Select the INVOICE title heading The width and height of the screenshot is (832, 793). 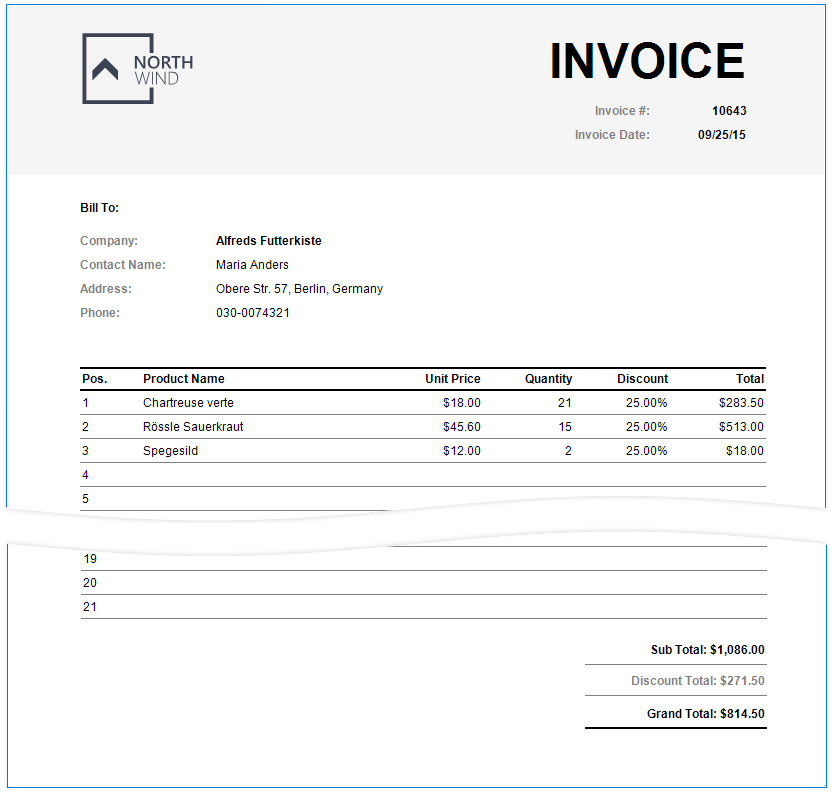[x=646, y=61]
